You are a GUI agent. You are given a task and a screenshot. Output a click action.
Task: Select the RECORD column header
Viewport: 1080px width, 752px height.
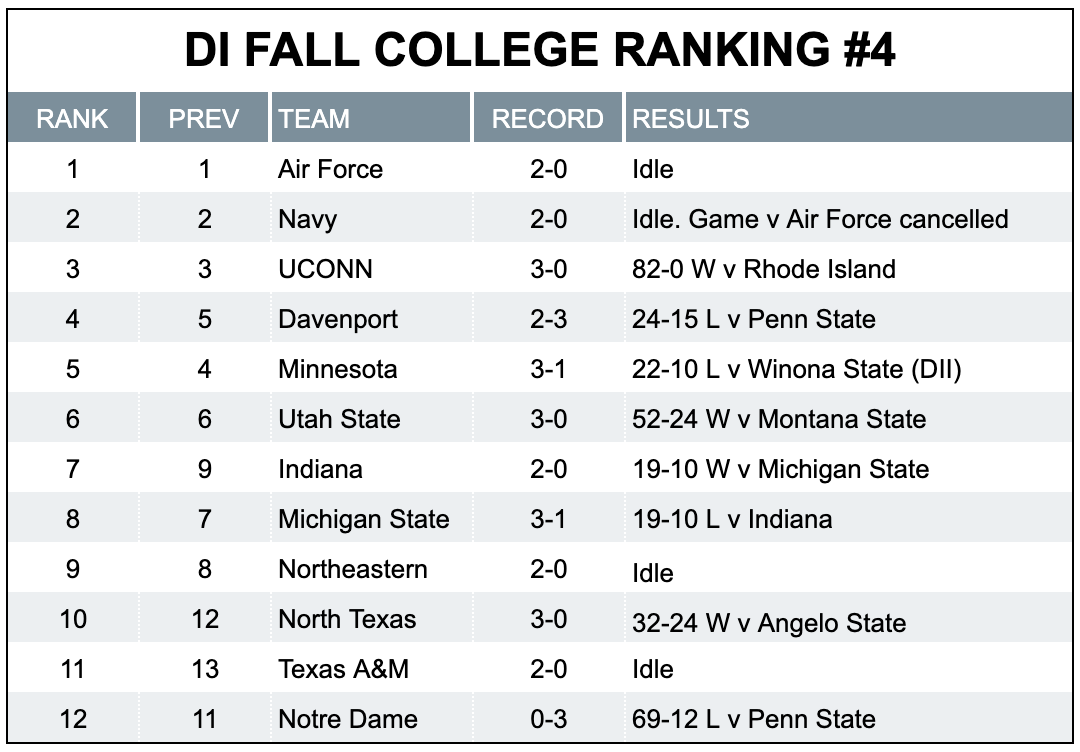548,118
